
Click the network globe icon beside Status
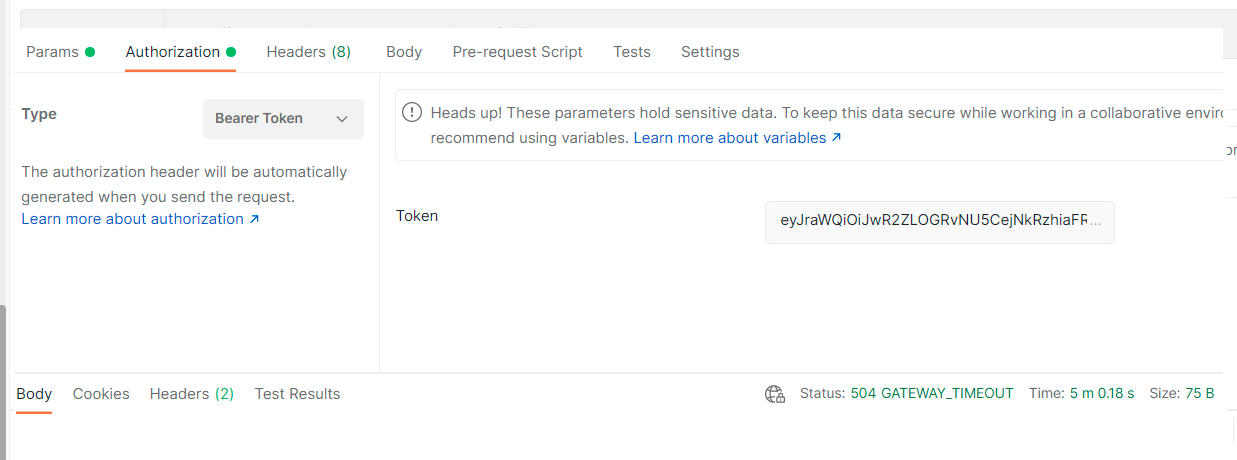pyautogui.click(x=775, y=394)
